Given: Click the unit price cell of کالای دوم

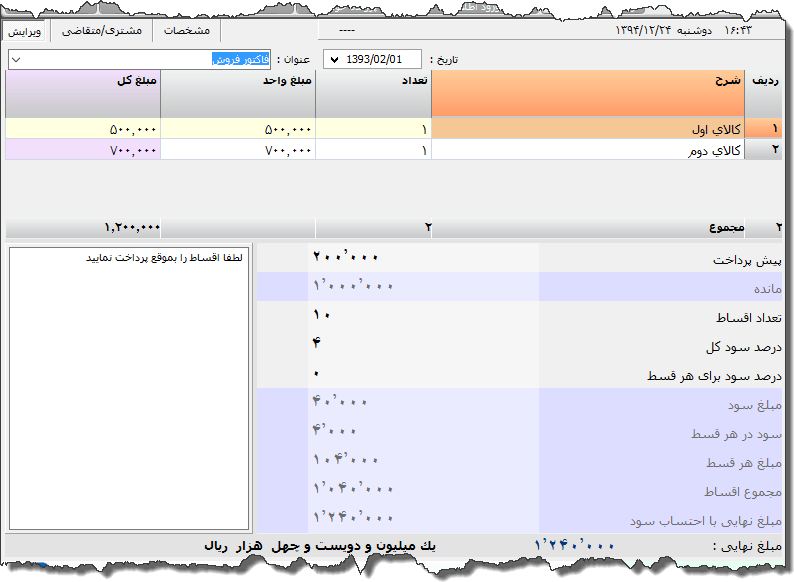Looking at the screenshot, I should pos(238,150).
